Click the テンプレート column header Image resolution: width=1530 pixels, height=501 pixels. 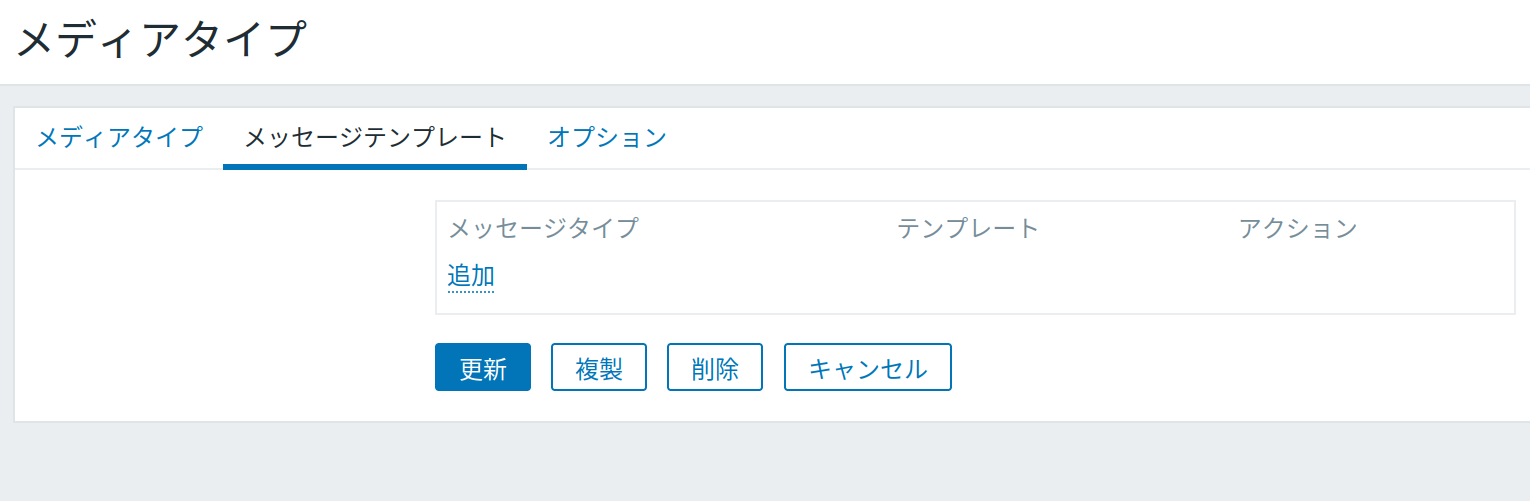[x=968, y=228]
